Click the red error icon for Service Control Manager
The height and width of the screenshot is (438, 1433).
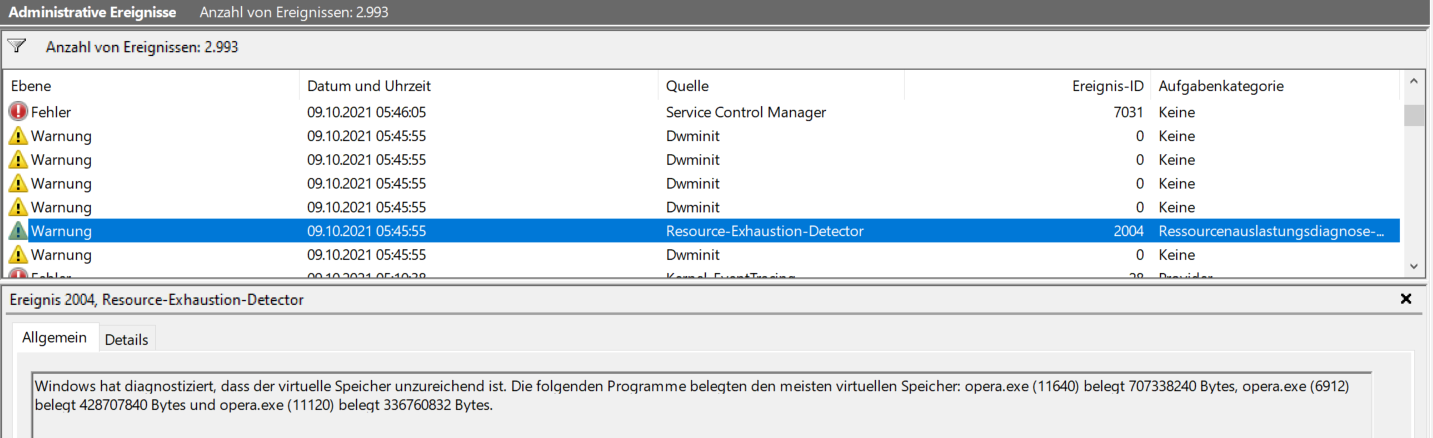tap(18, 112)
